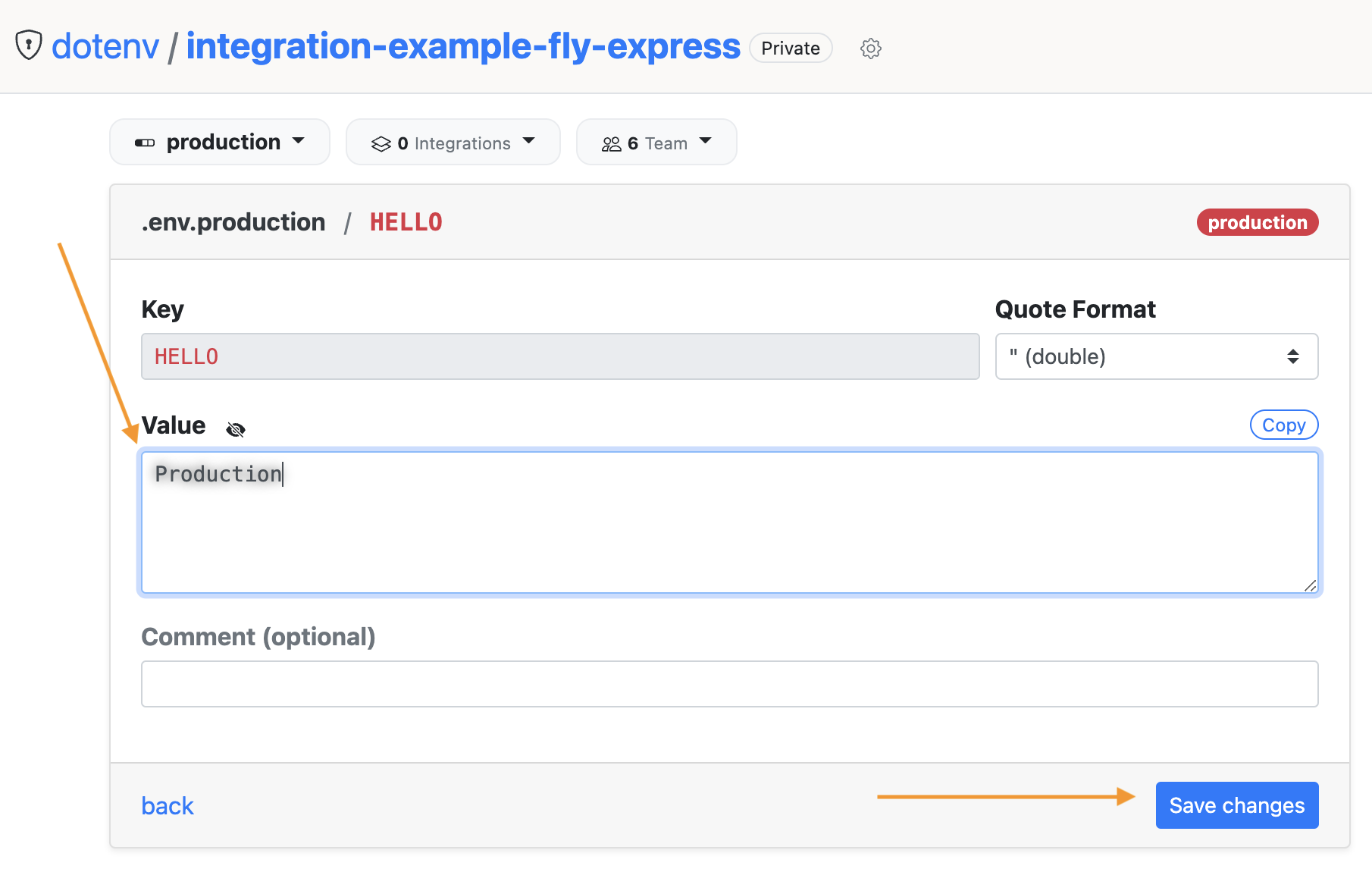Screen dimensions: 1372x872
Task: Click the dotenv shield lock logo
Action: (x=29, y=45)
